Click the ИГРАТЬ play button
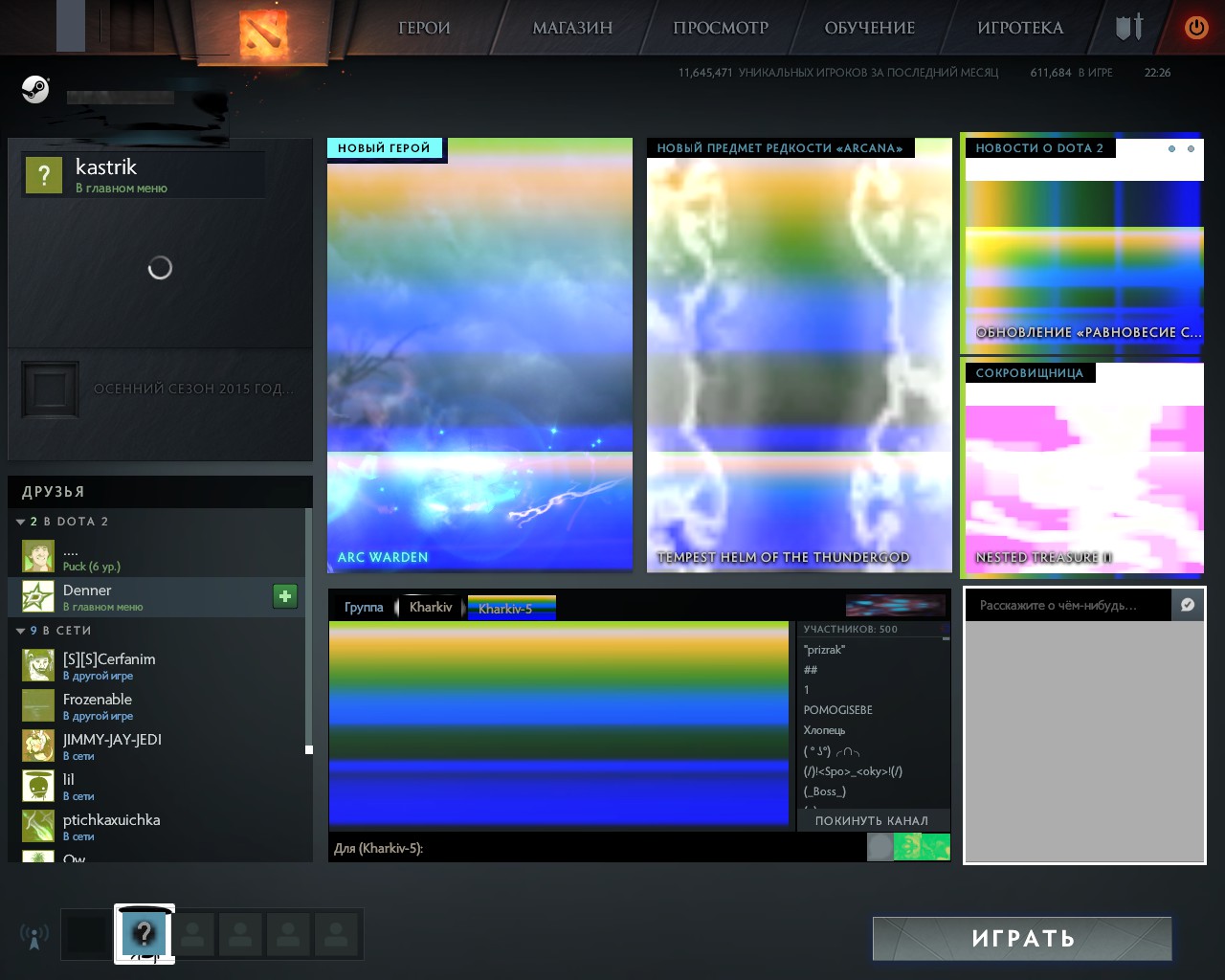 pos(1022,939)
